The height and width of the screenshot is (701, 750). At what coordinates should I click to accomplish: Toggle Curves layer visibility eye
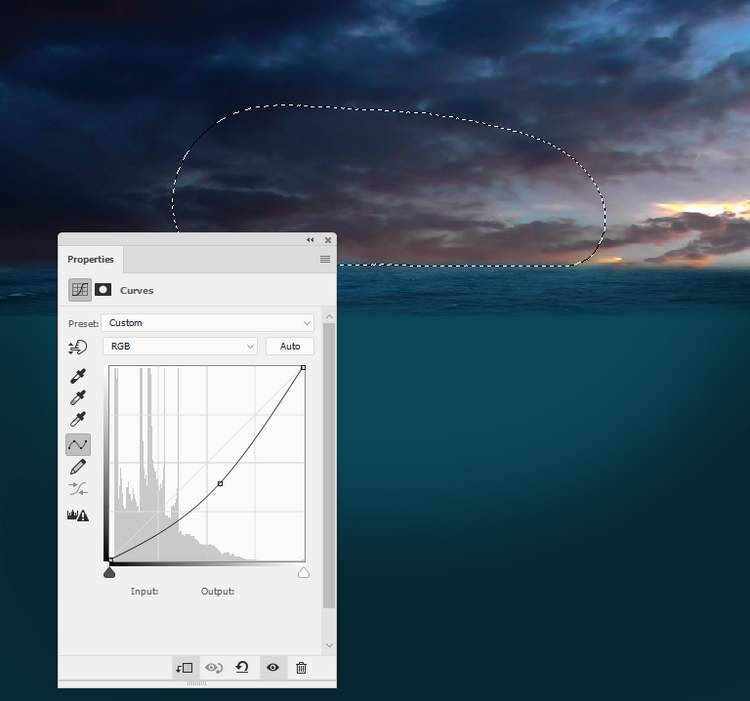pos(273,668)
